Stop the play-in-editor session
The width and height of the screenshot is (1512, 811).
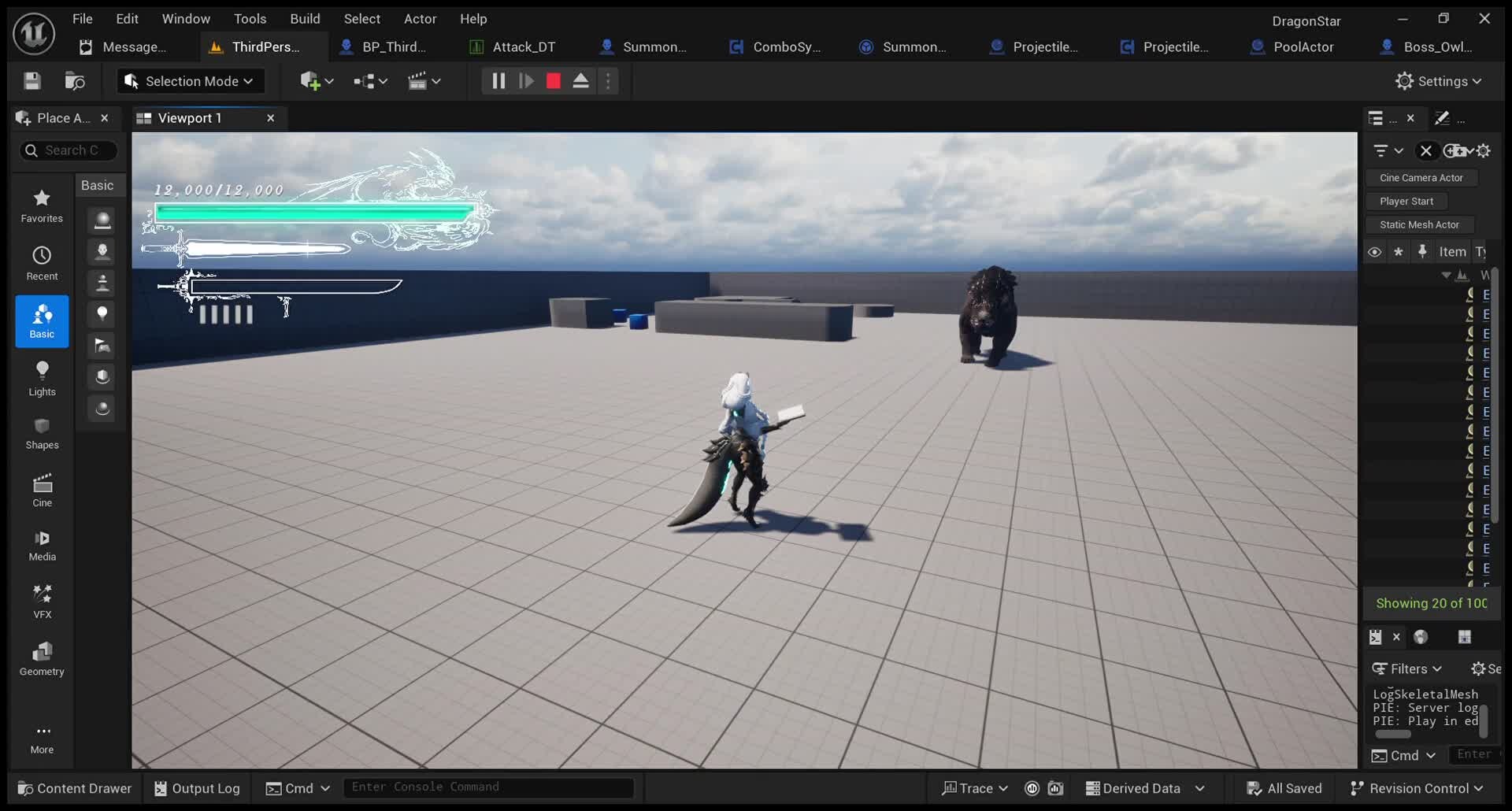coord(553,80)
